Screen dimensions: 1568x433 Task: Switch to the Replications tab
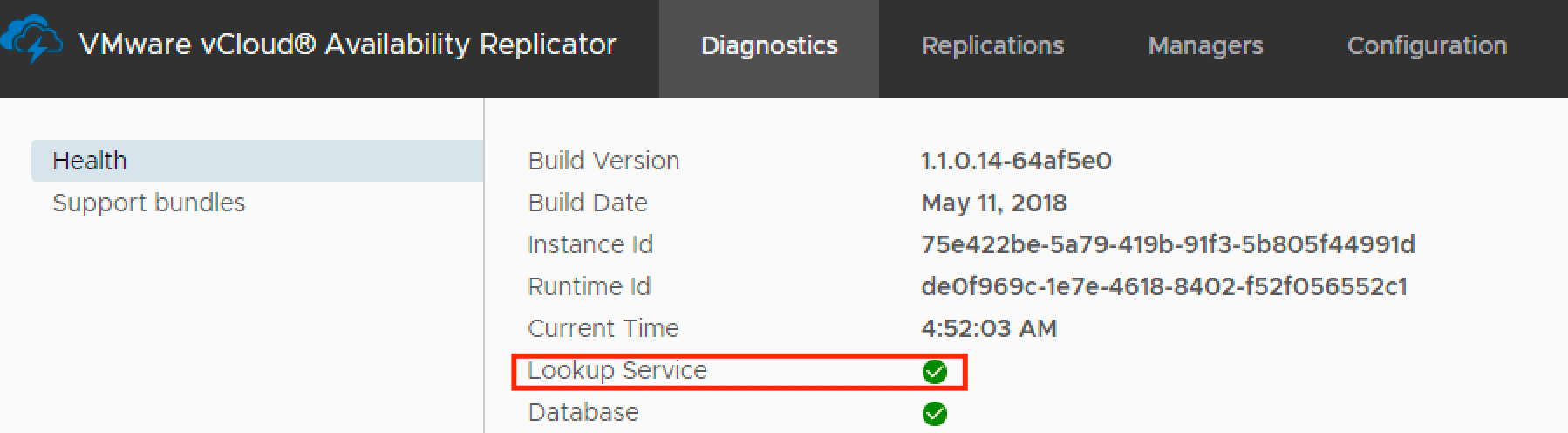pyautogui.click(x=992, y=46)
